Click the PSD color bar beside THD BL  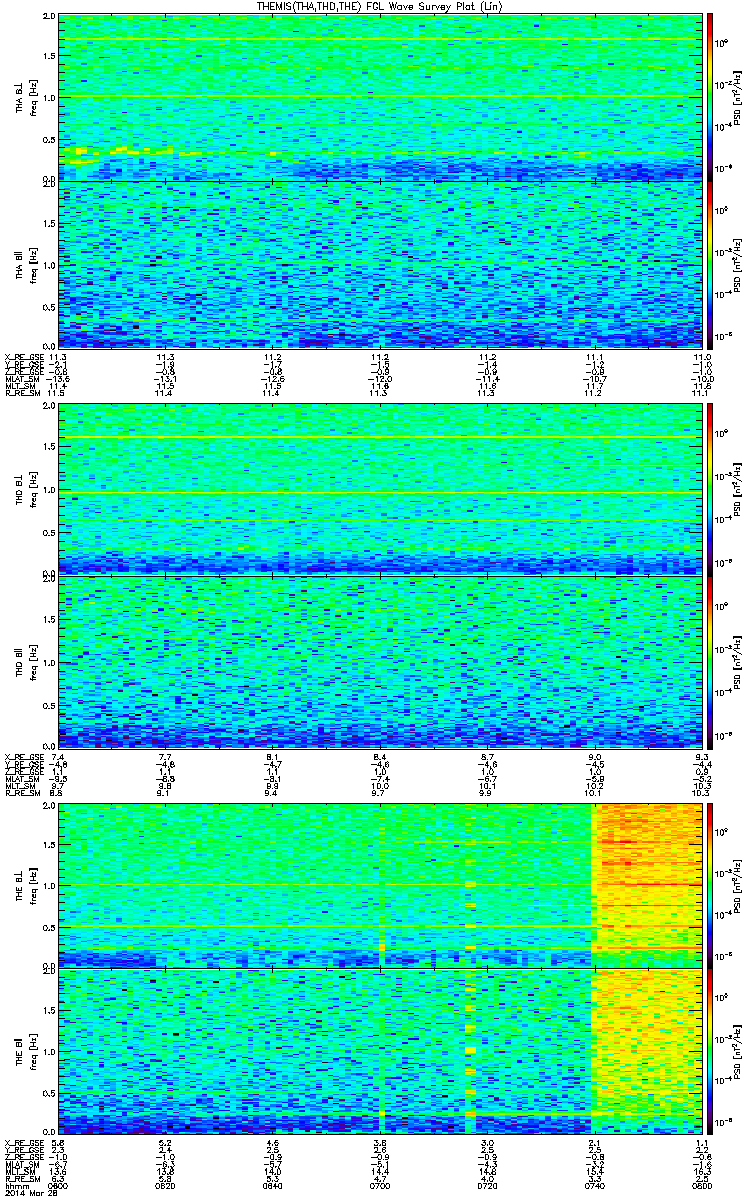pyautogui.click(x=710, y=490)
